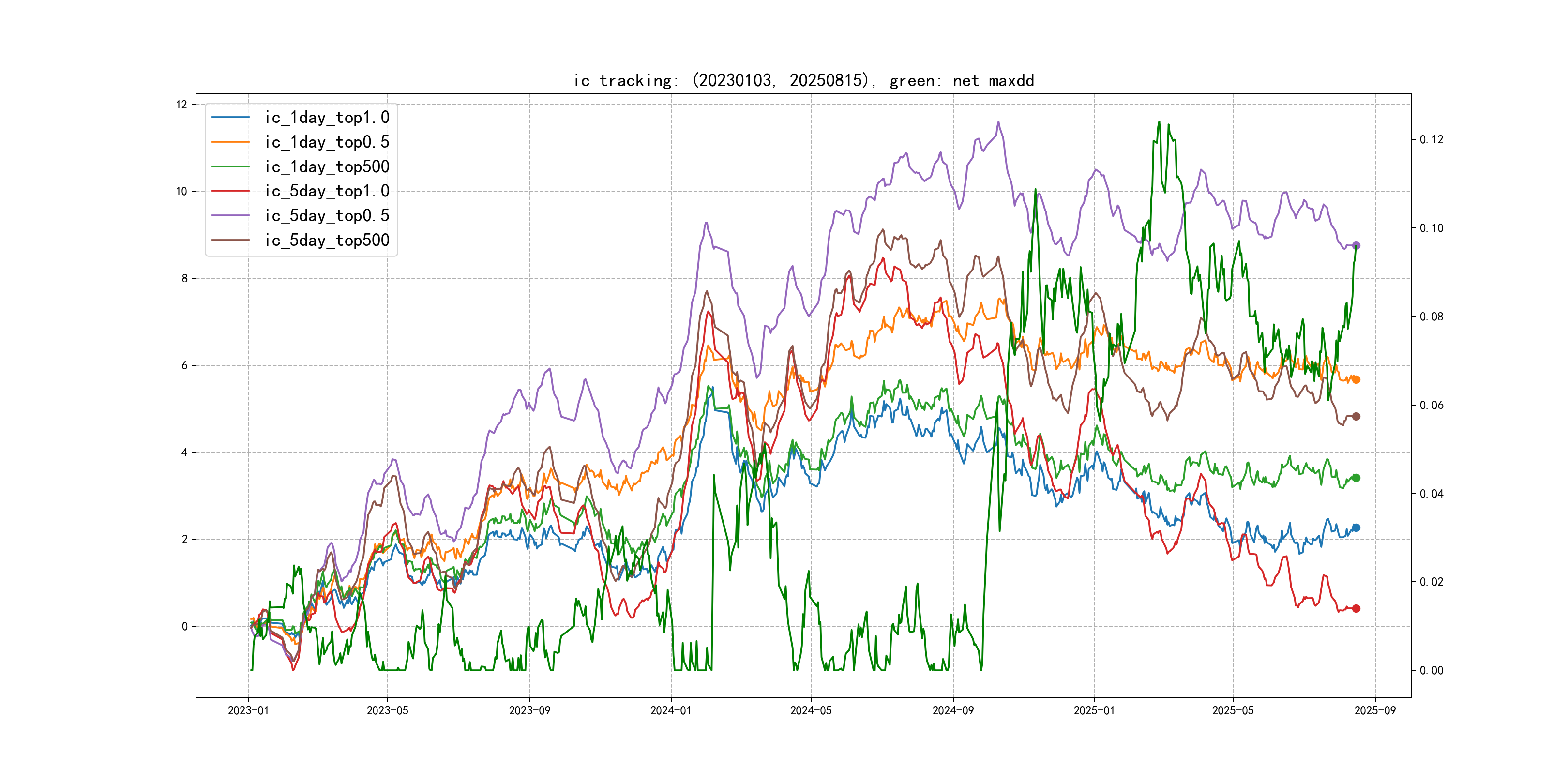
Task: Click the 12 left y-axis tick label
Action: tap(181, 105)
